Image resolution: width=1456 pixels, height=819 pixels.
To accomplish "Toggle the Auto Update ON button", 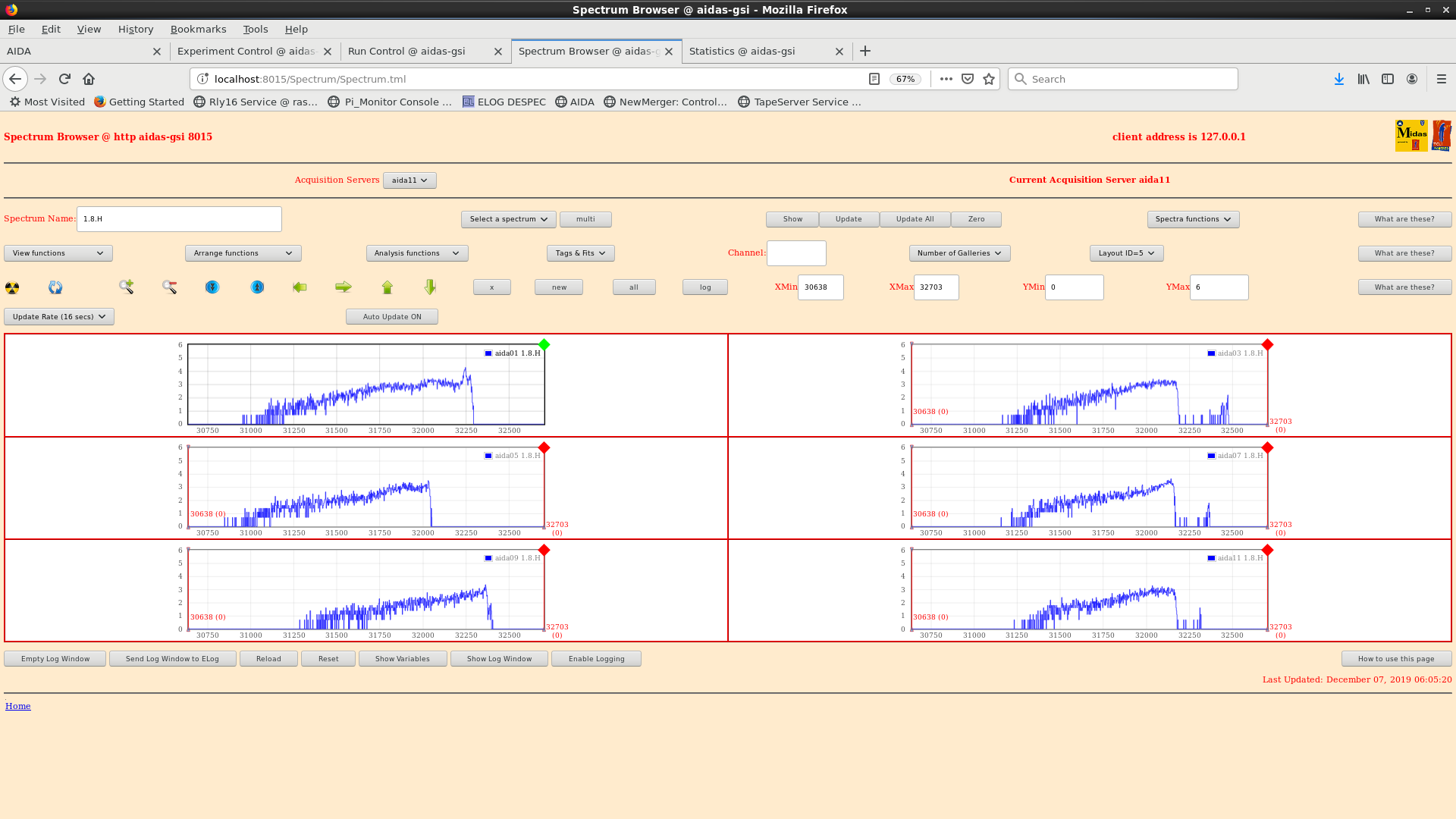I will (391, 317).
